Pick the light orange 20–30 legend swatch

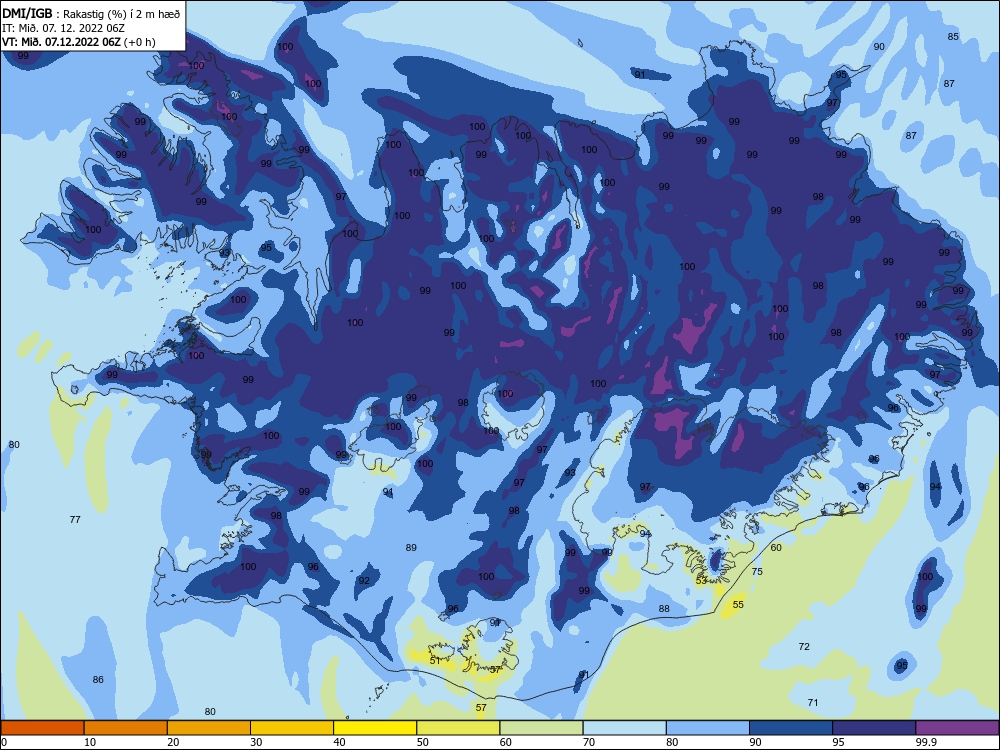[209, 728]
